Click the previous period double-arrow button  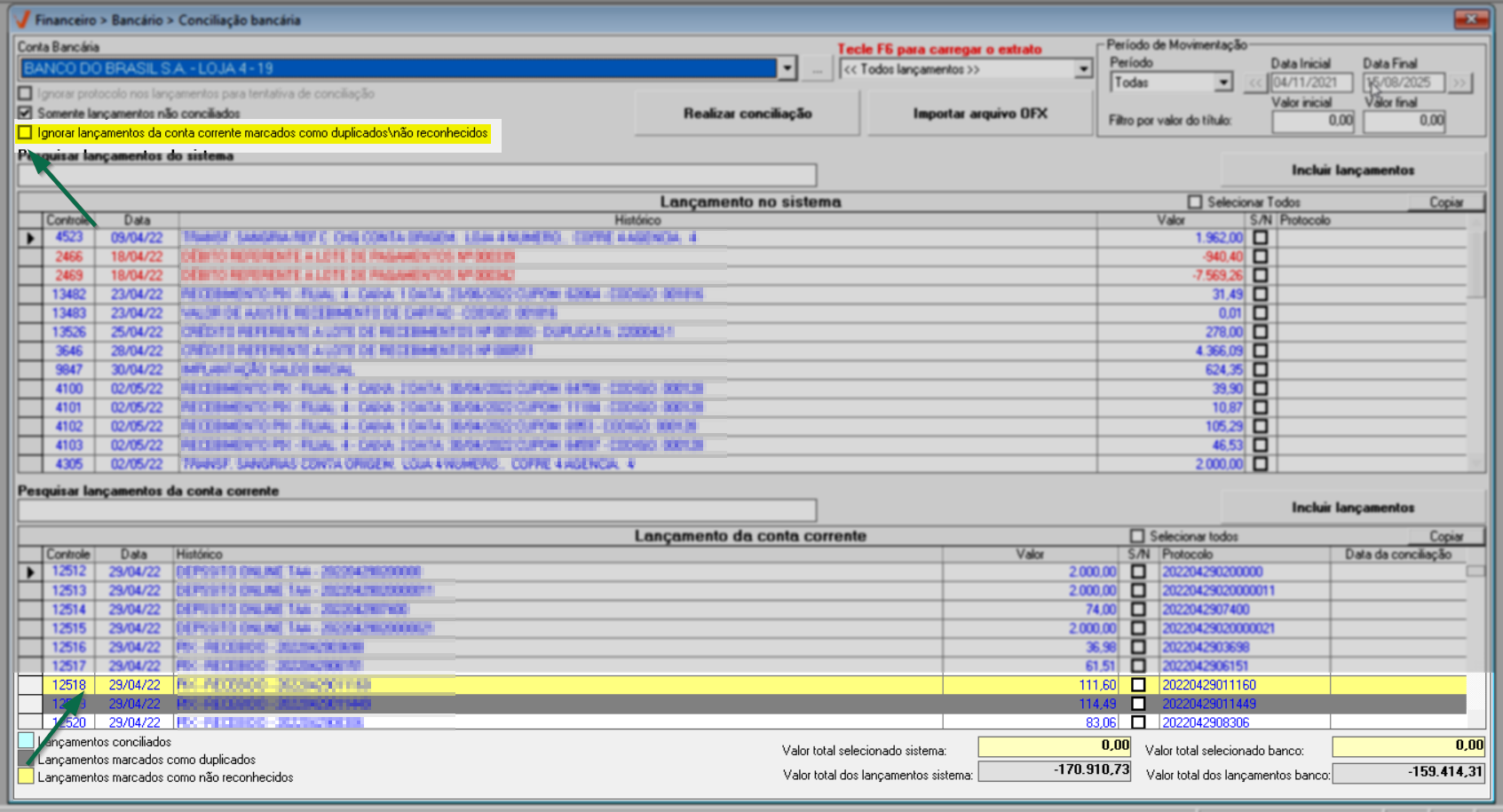[1254, 83]
